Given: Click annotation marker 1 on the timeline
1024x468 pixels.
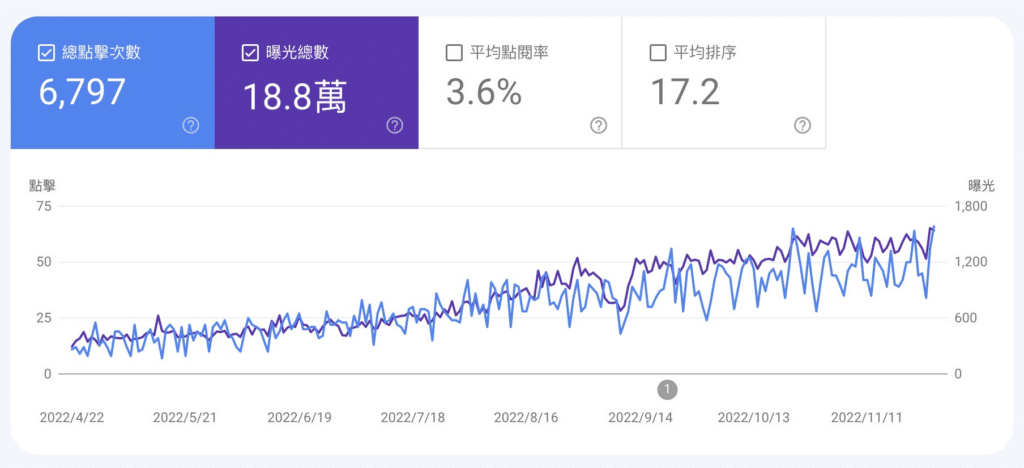Looking at the screenshot, I should [667, 389].
